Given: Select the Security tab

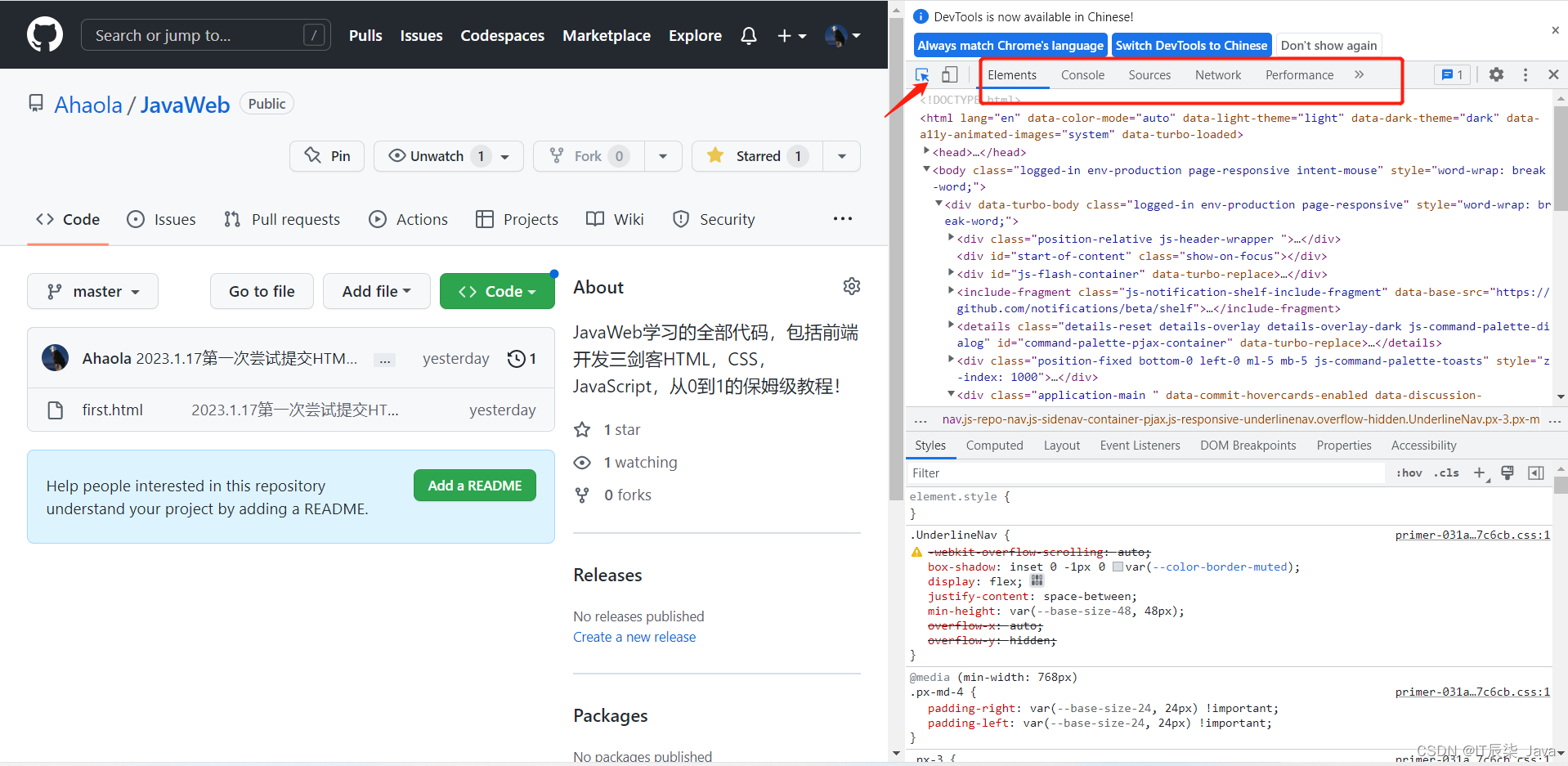Looking at the screenshot, I should coord(714,219).
